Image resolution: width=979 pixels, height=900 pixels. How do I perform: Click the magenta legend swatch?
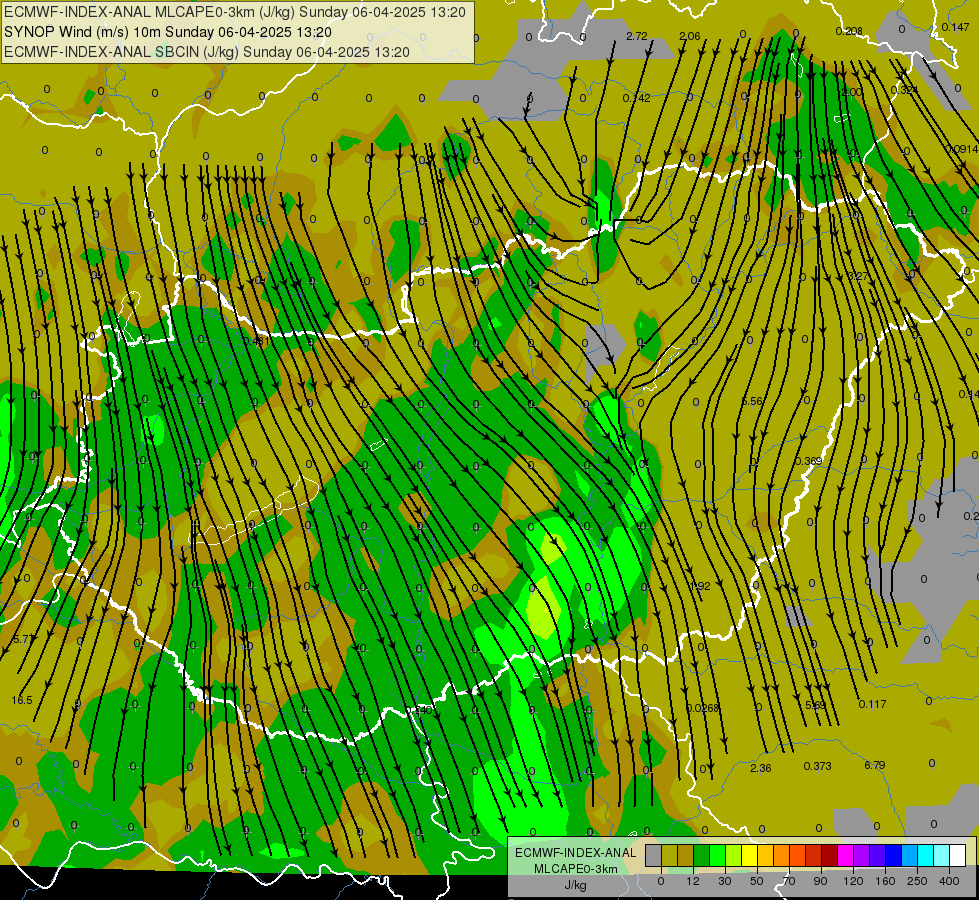[x=846, y=855]
